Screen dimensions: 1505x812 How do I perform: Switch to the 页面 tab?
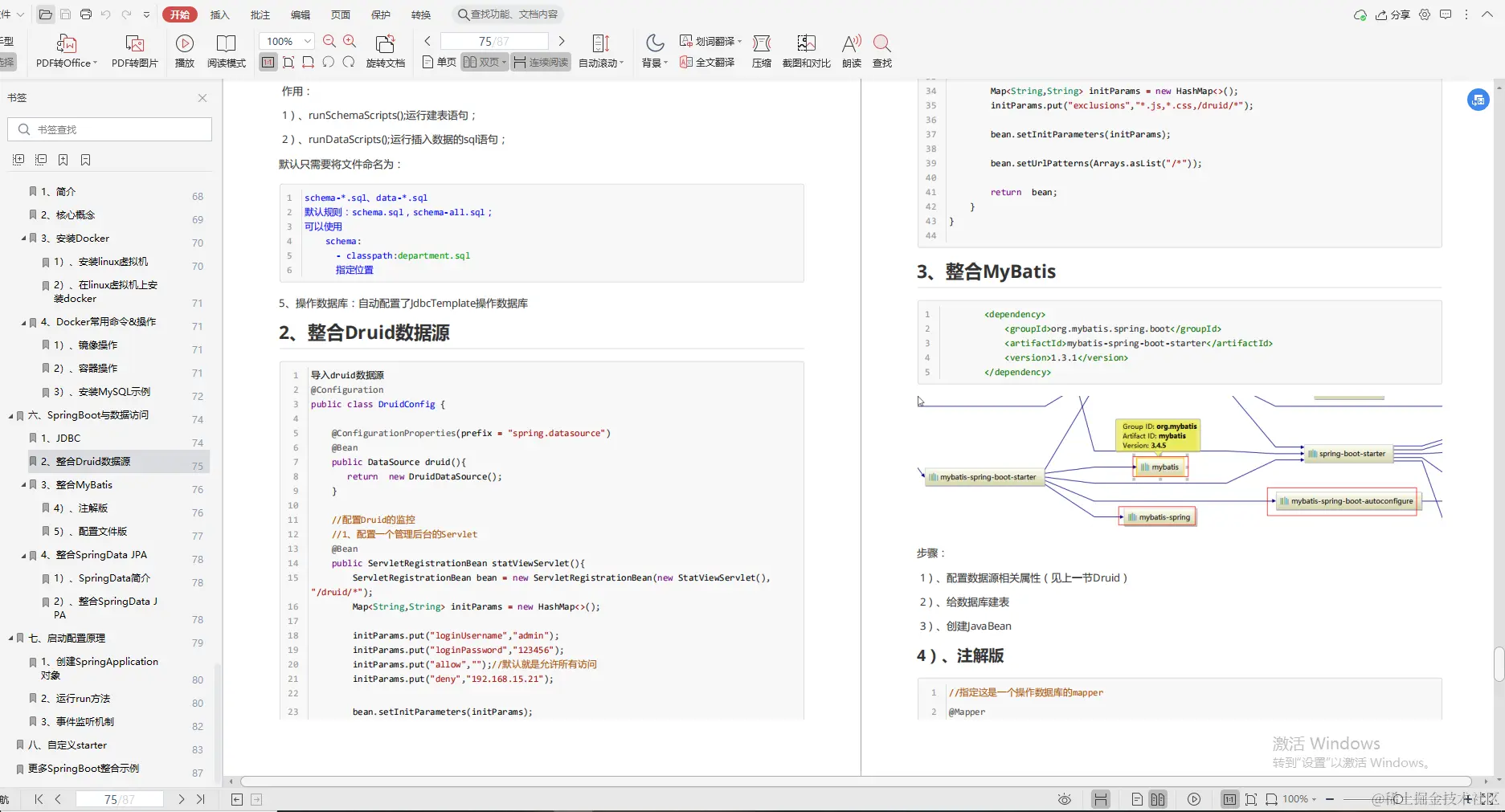tap(341, 14)
